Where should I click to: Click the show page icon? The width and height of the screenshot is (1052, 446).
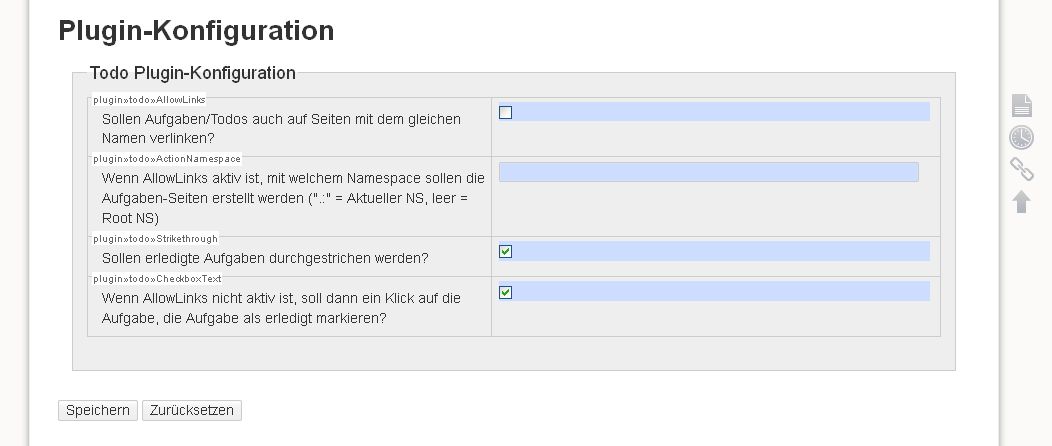[x=1021, y=105]
